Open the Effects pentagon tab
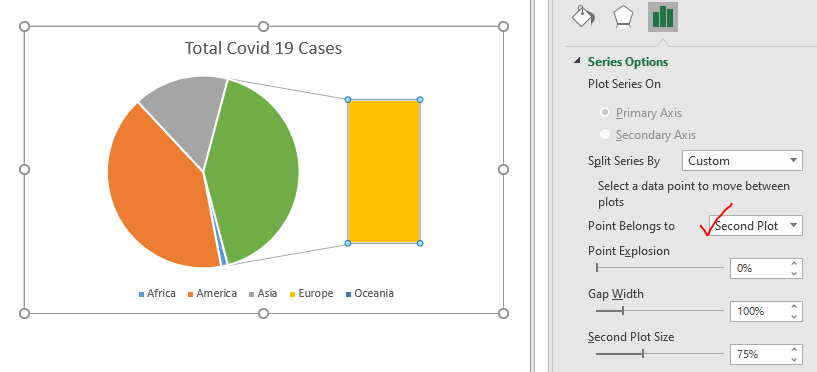This screenshot has height=372, width=817. click(623, 16)
